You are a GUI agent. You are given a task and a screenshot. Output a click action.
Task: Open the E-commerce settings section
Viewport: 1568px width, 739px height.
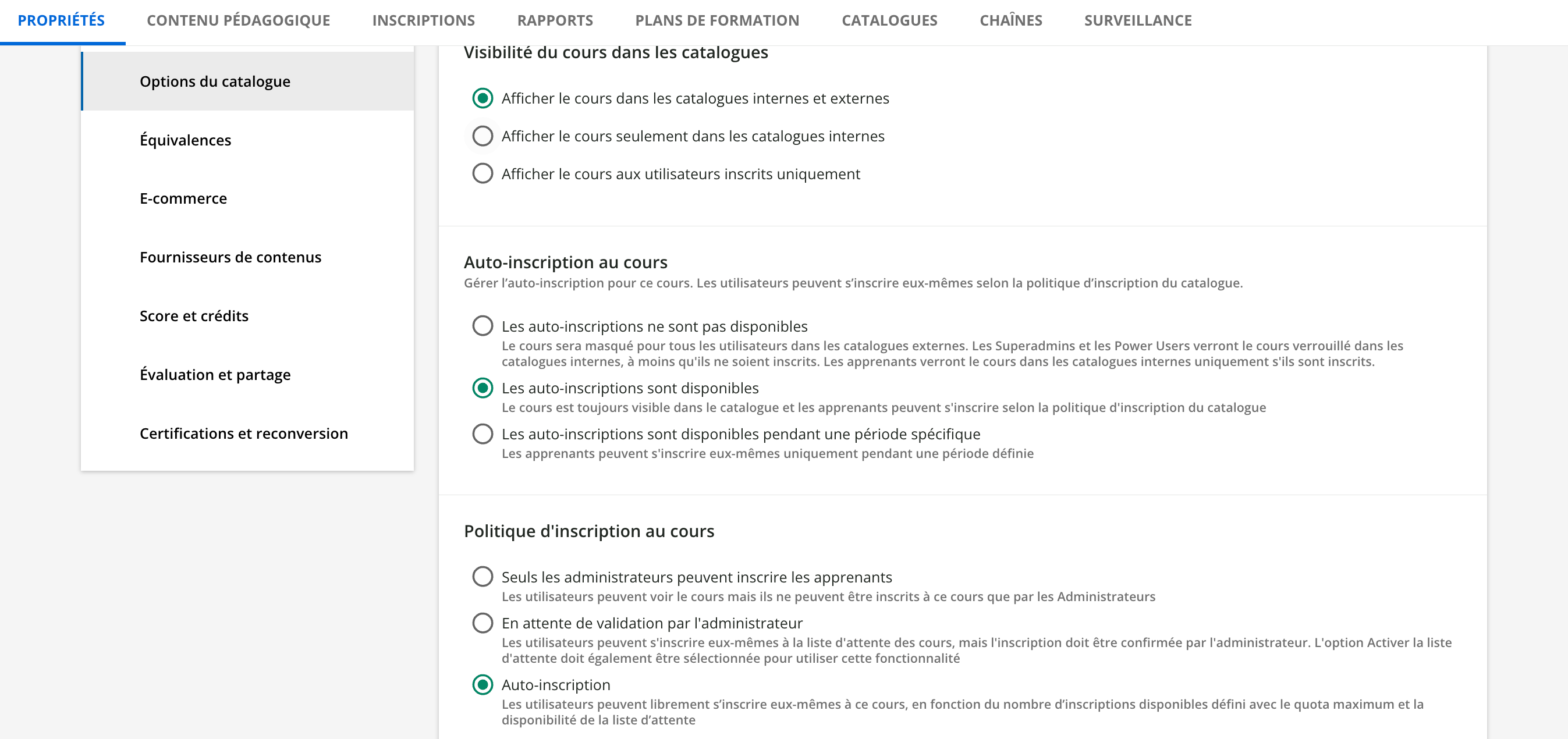[183, 198]
